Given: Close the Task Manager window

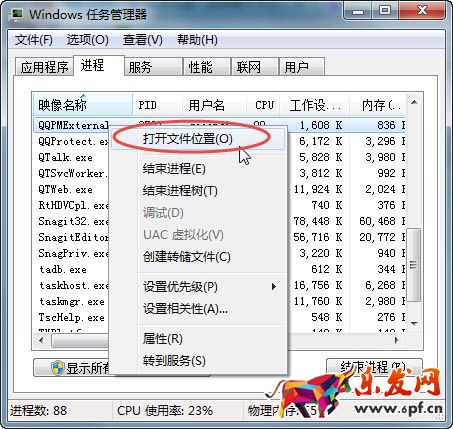Looking at the screenshot, I should coord(422,11).
